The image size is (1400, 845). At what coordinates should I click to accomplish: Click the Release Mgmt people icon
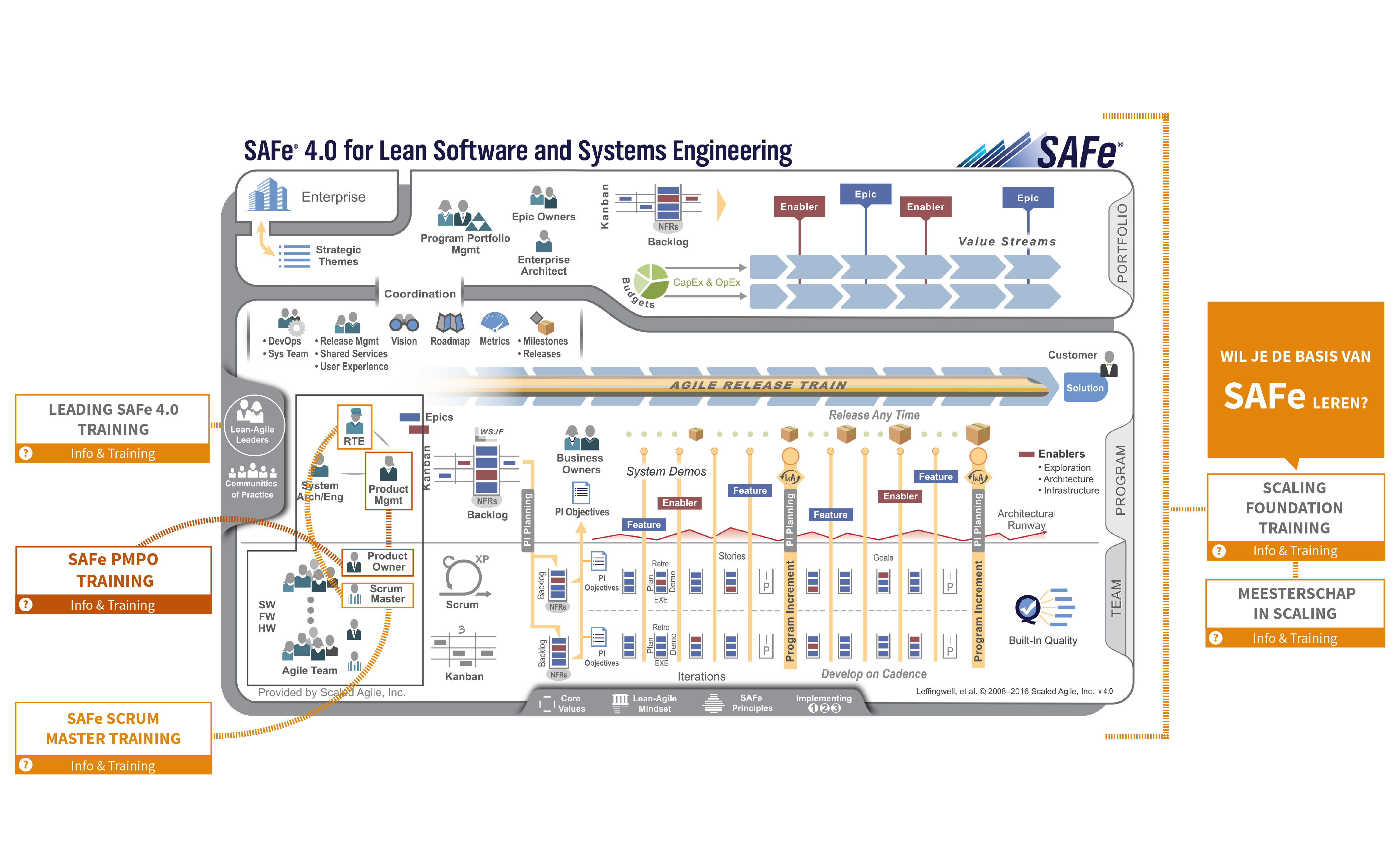point(348,323)
